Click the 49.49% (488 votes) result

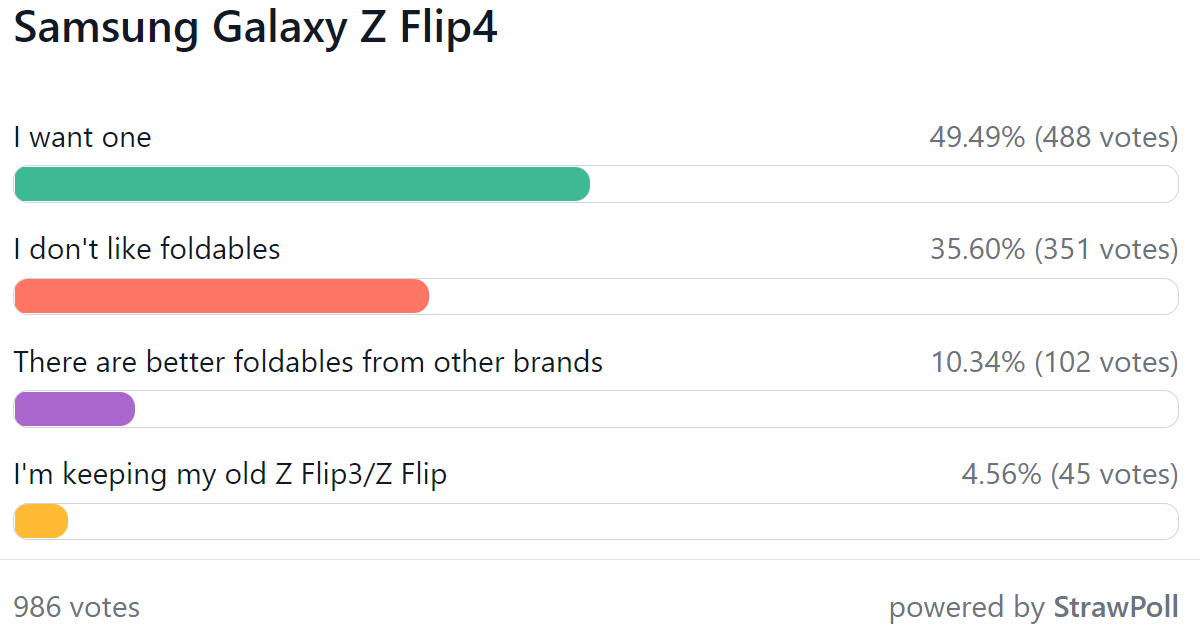(x=1054, y=138)
